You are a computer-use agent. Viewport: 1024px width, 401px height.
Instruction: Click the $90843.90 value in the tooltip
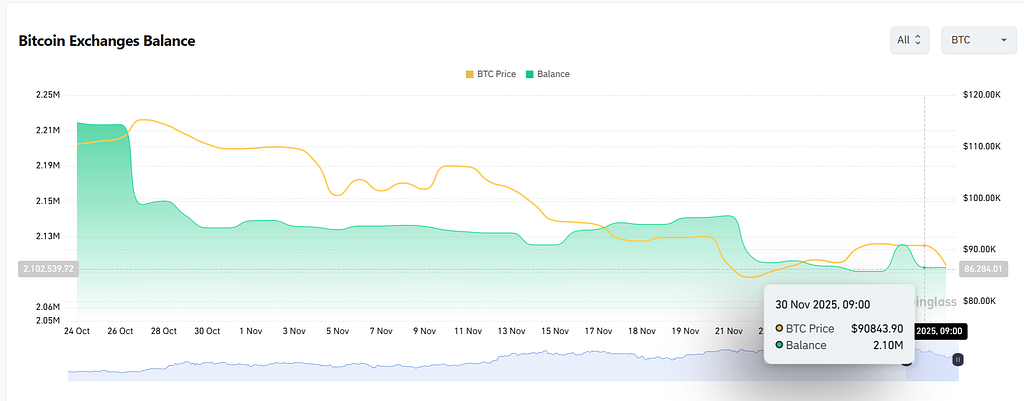pos(877,328)
